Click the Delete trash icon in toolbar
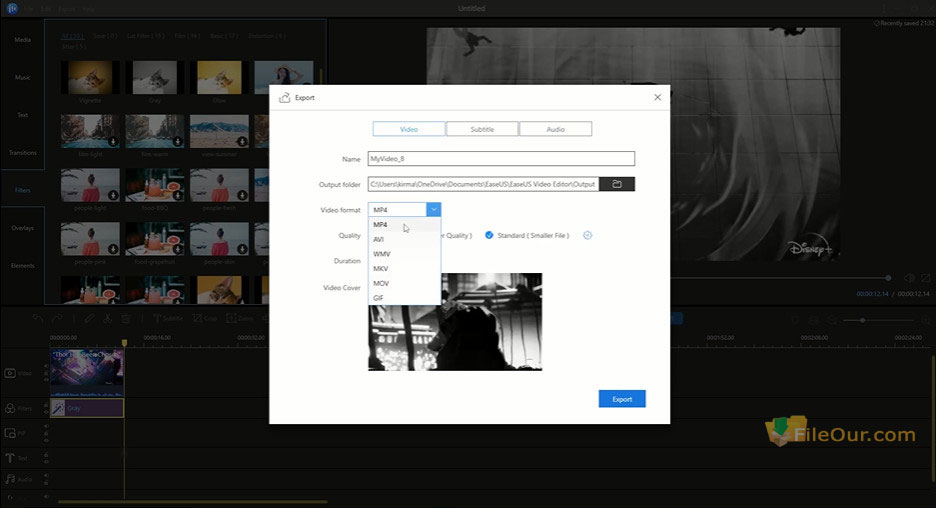 [126, 319]
